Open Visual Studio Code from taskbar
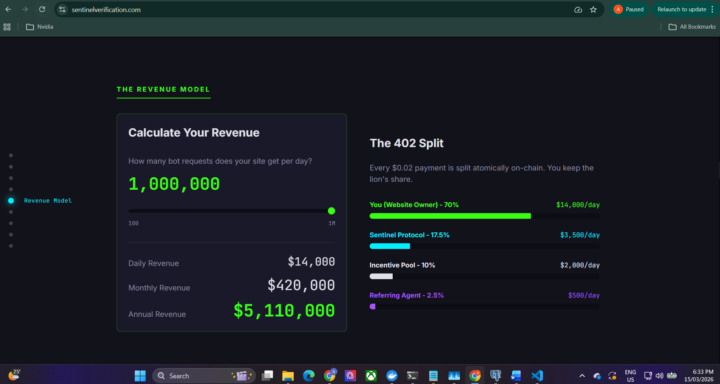Viewport: 720px width, 384px height. coord(537,376)
